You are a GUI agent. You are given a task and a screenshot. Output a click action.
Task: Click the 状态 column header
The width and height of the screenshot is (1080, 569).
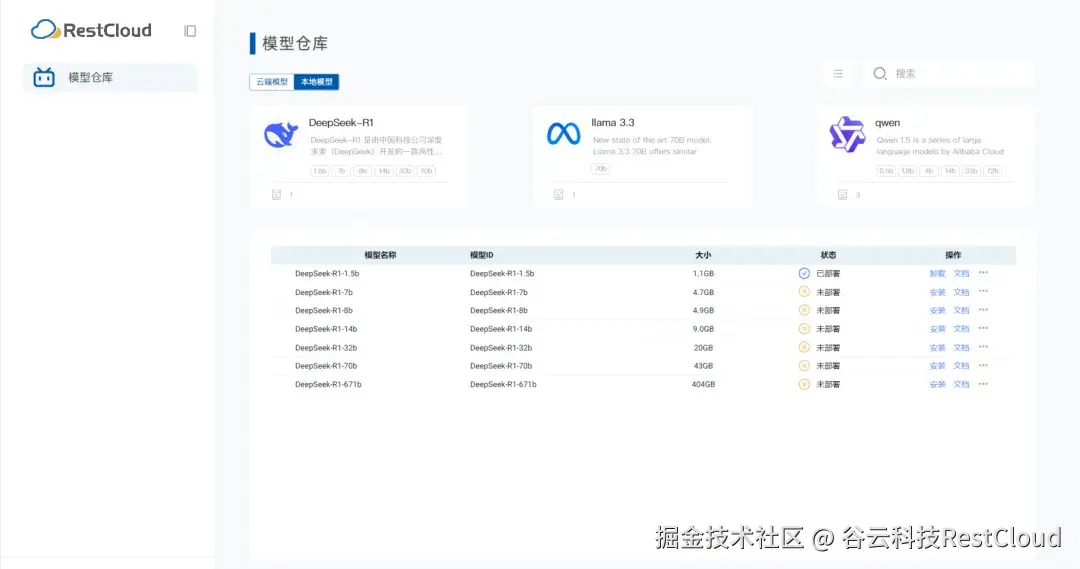pos(828,255)
